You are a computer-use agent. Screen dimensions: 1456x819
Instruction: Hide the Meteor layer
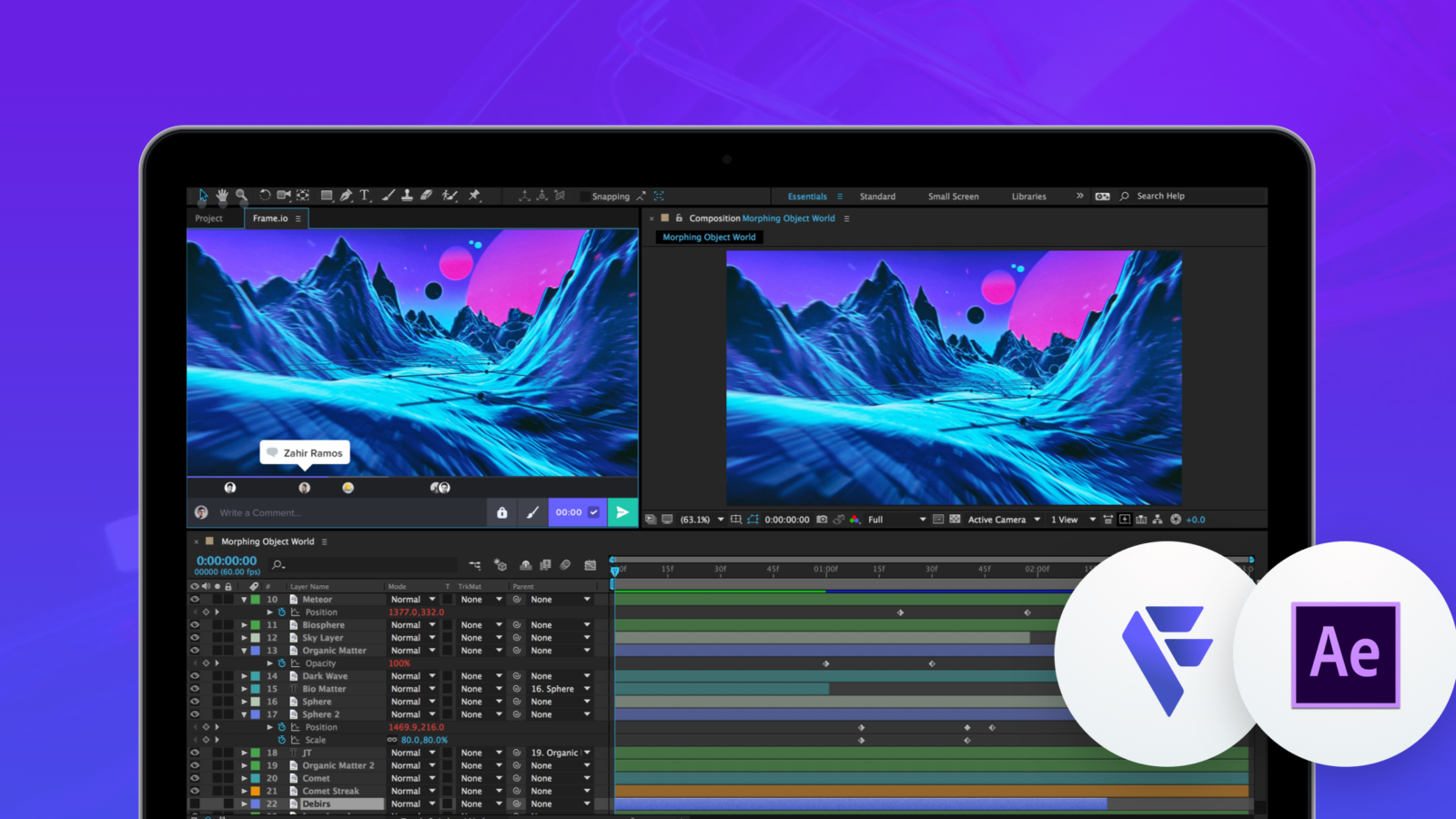[x=195, y=600]
